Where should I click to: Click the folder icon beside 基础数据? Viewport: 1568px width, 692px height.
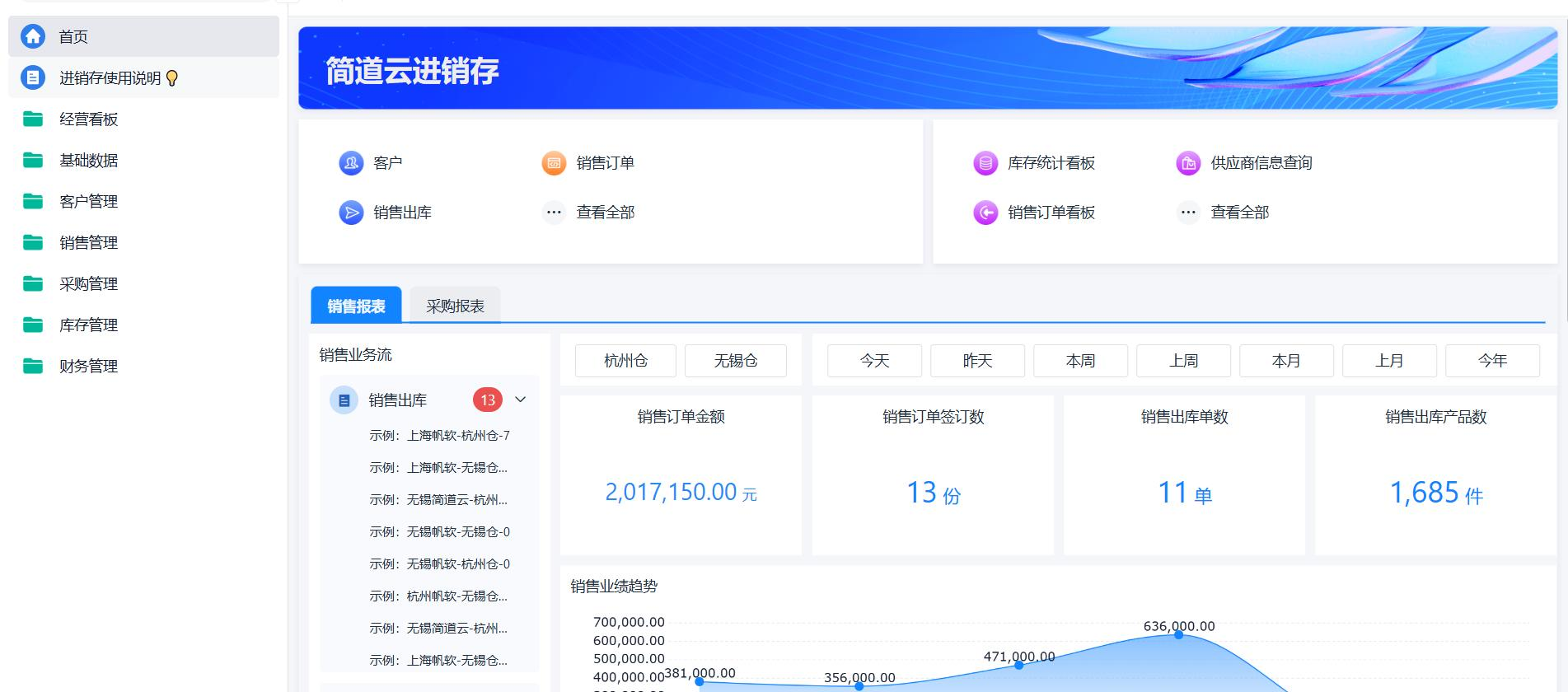[33, 160]
